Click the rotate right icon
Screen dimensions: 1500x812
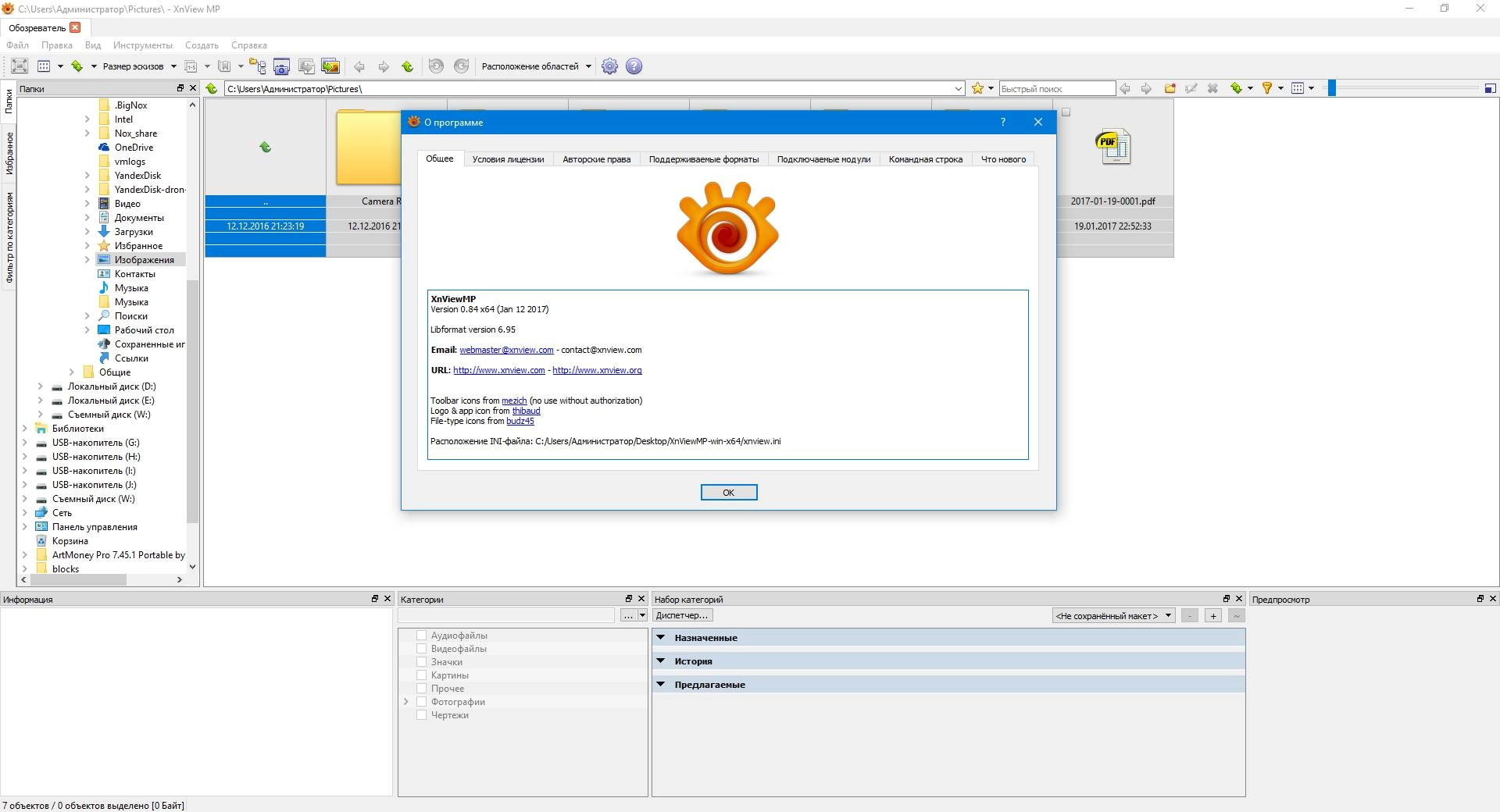462,66
